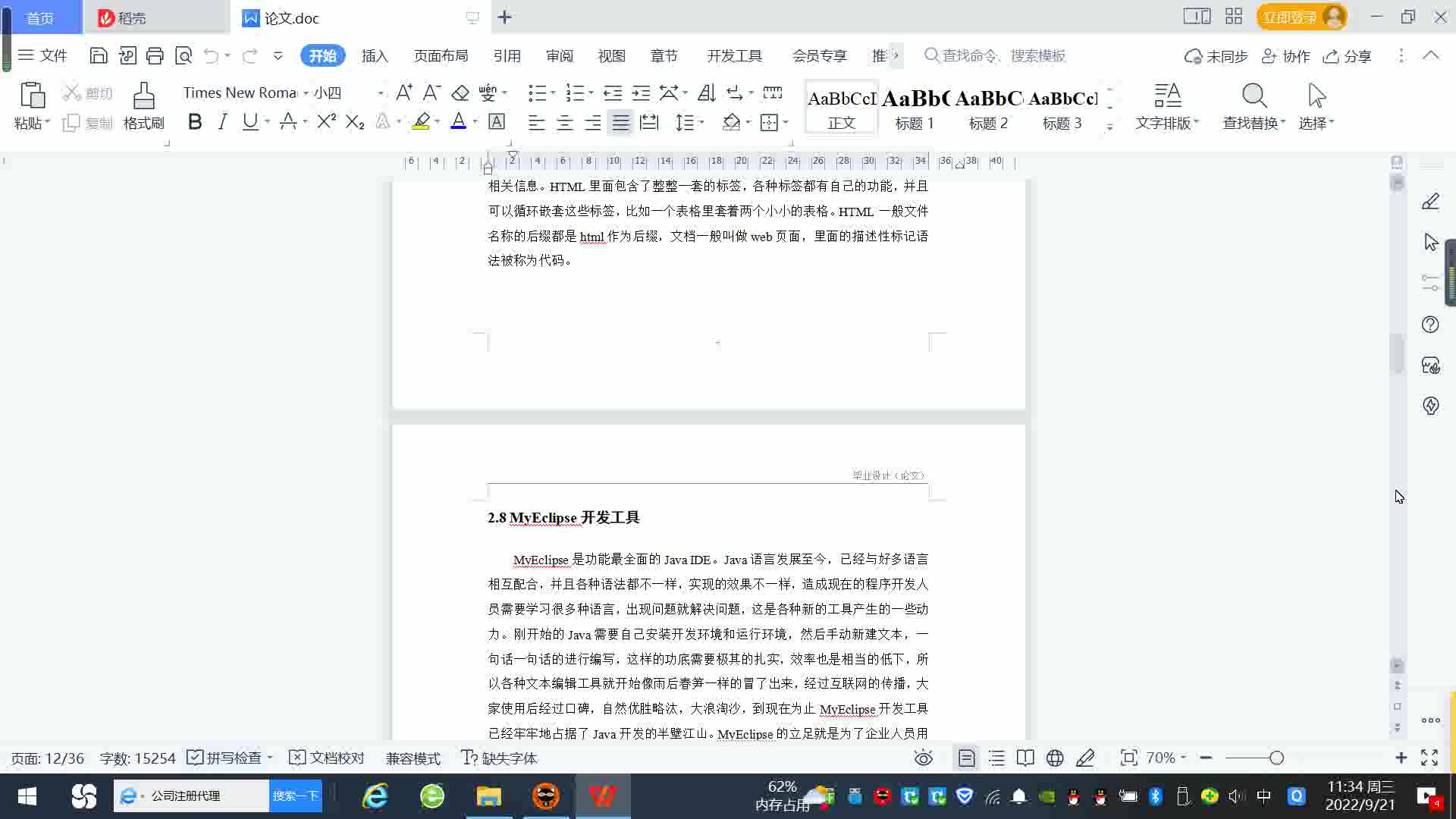Expand the font color dropdown arrow

coord(475,122)
